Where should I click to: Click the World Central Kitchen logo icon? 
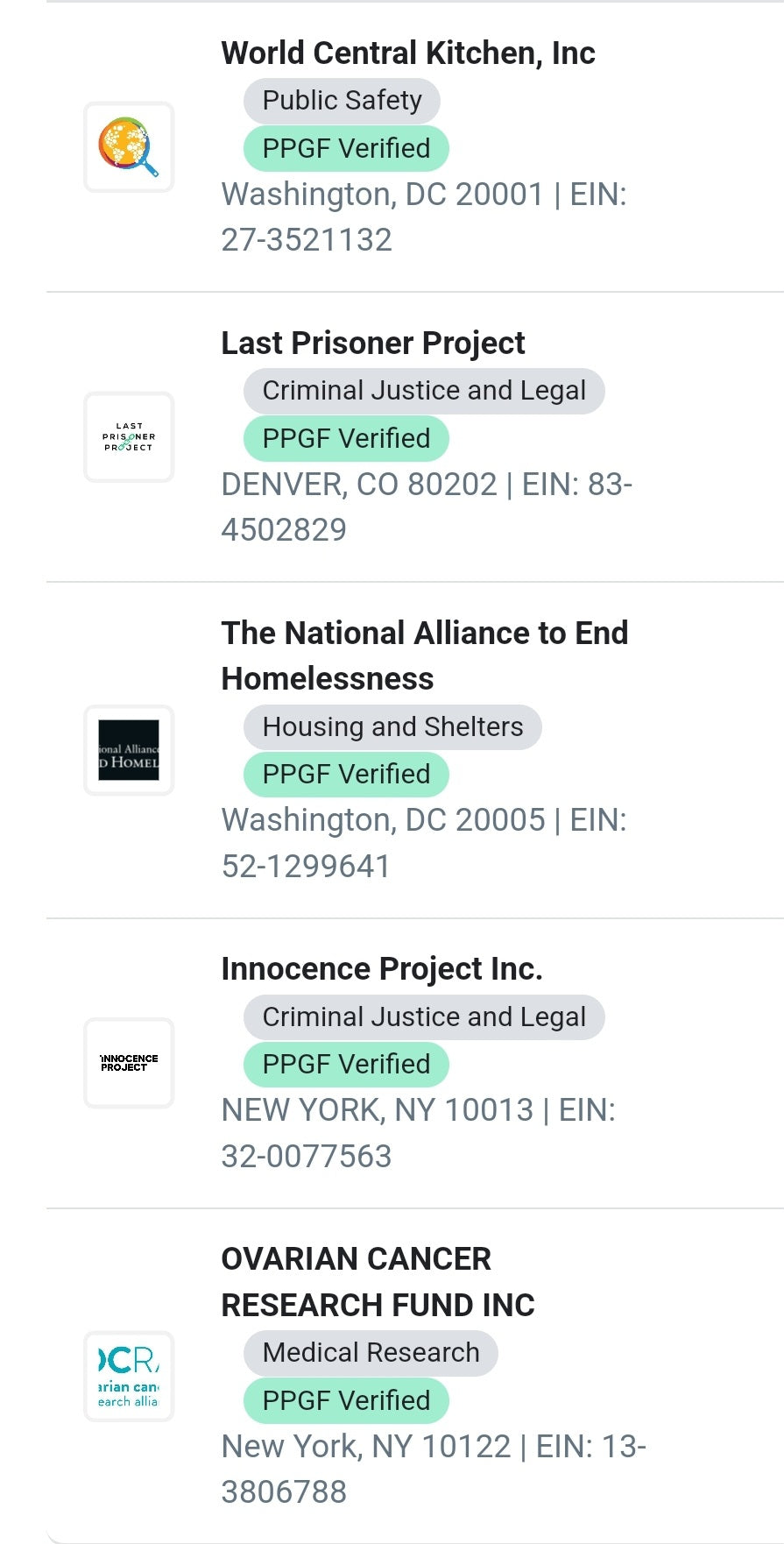coord(129,147)
